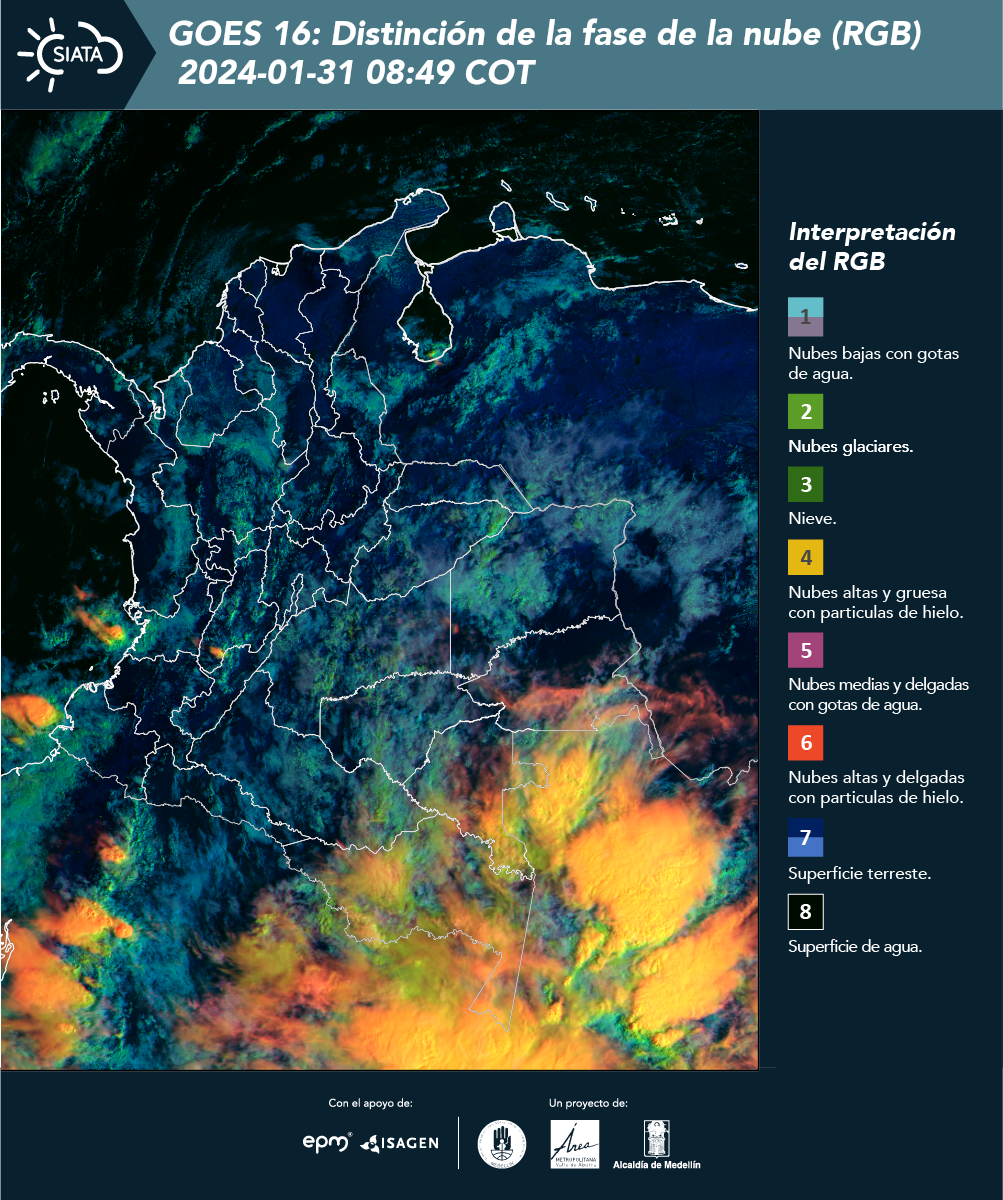
Task: Click the 'Con el apoyo de:' text
Action: tap(370, 1103)
